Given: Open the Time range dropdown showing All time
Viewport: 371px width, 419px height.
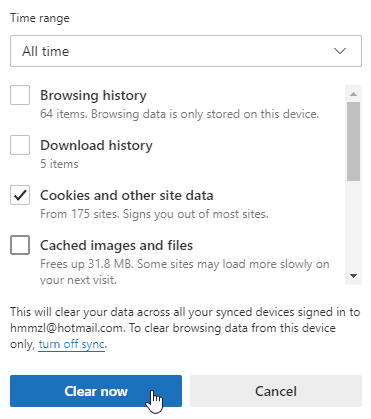Looking at the screenshot, I should tap(186, 51).
